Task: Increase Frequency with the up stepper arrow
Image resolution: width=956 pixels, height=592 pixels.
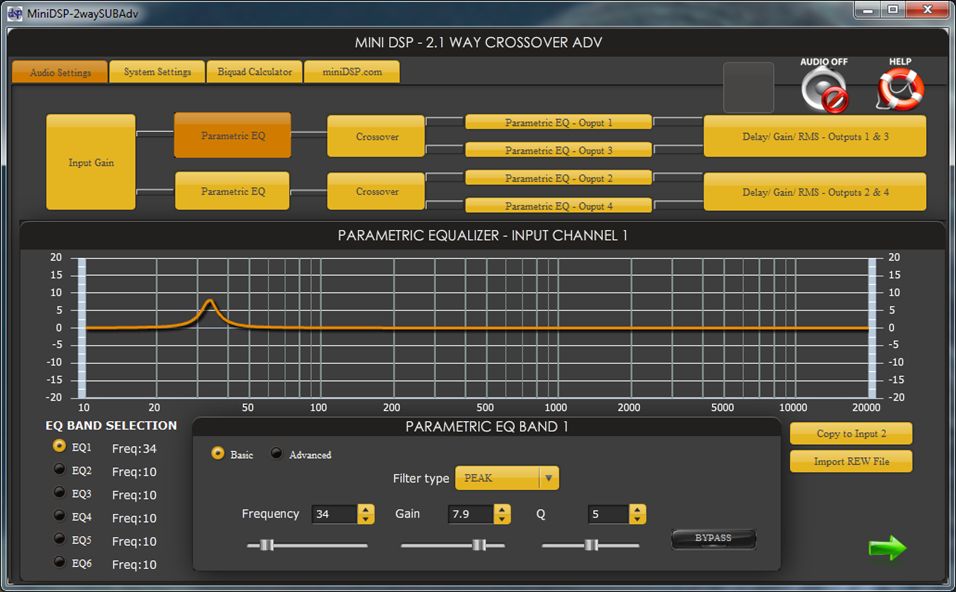Action: [366, 509]
